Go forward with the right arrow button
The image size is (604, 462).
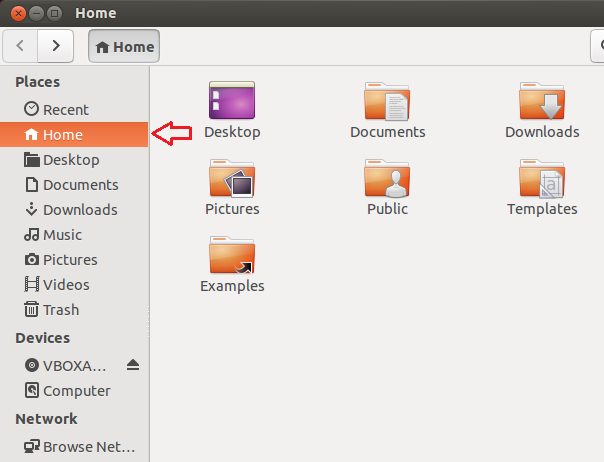tap(55, 46)
